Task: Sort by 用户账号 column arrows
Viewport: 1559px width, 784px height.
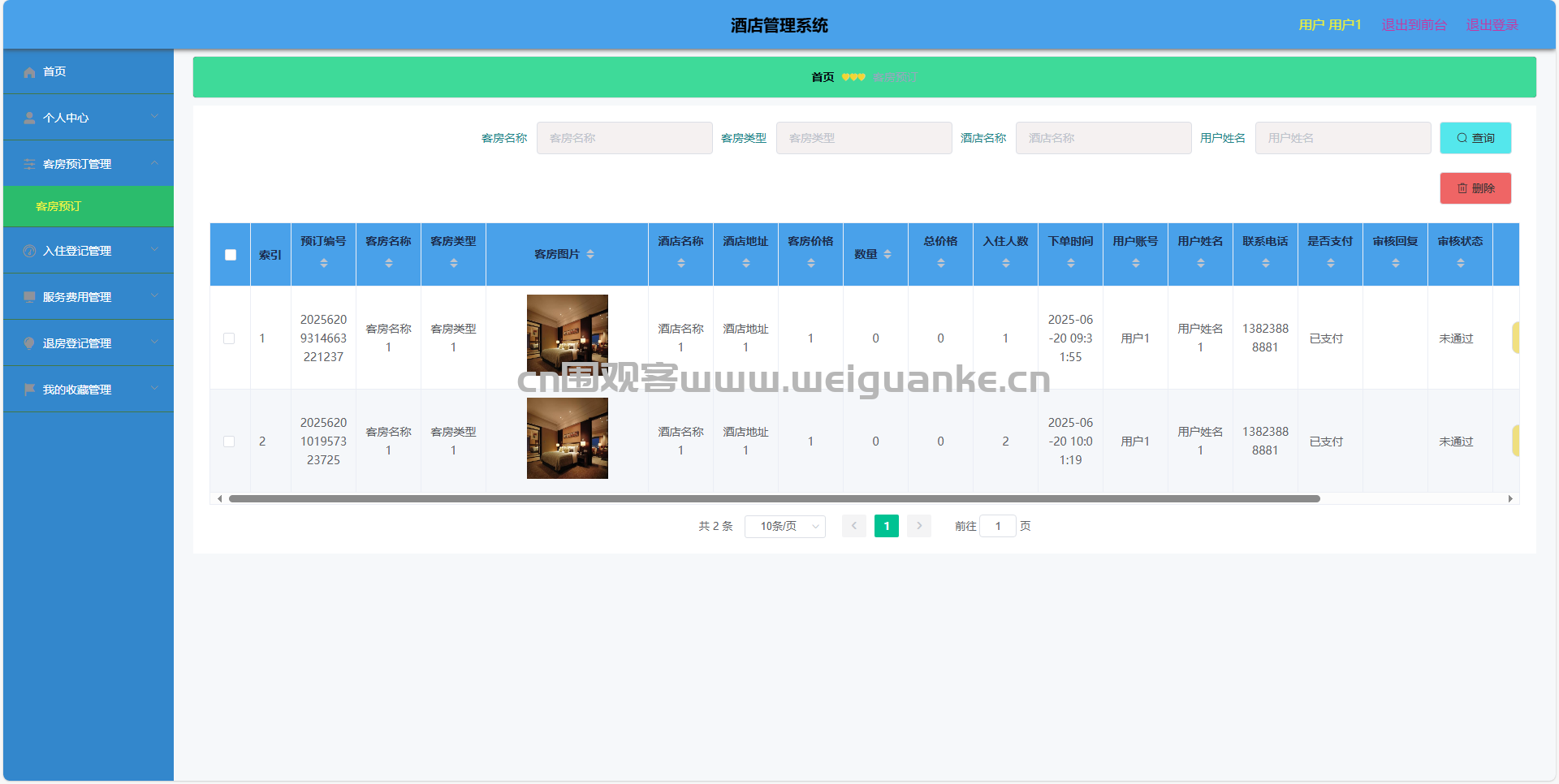Action: pyautogui.click(x=1136, y=263)
